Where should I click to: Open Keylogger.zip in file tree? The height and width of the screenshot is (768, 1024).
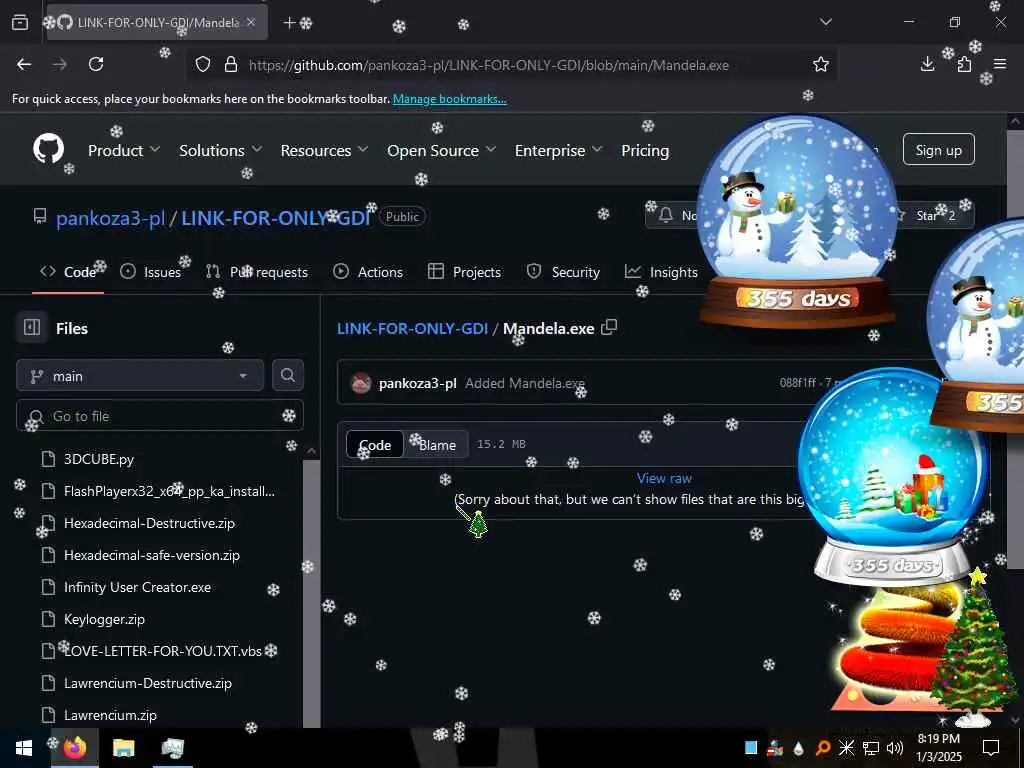point(104,618)
